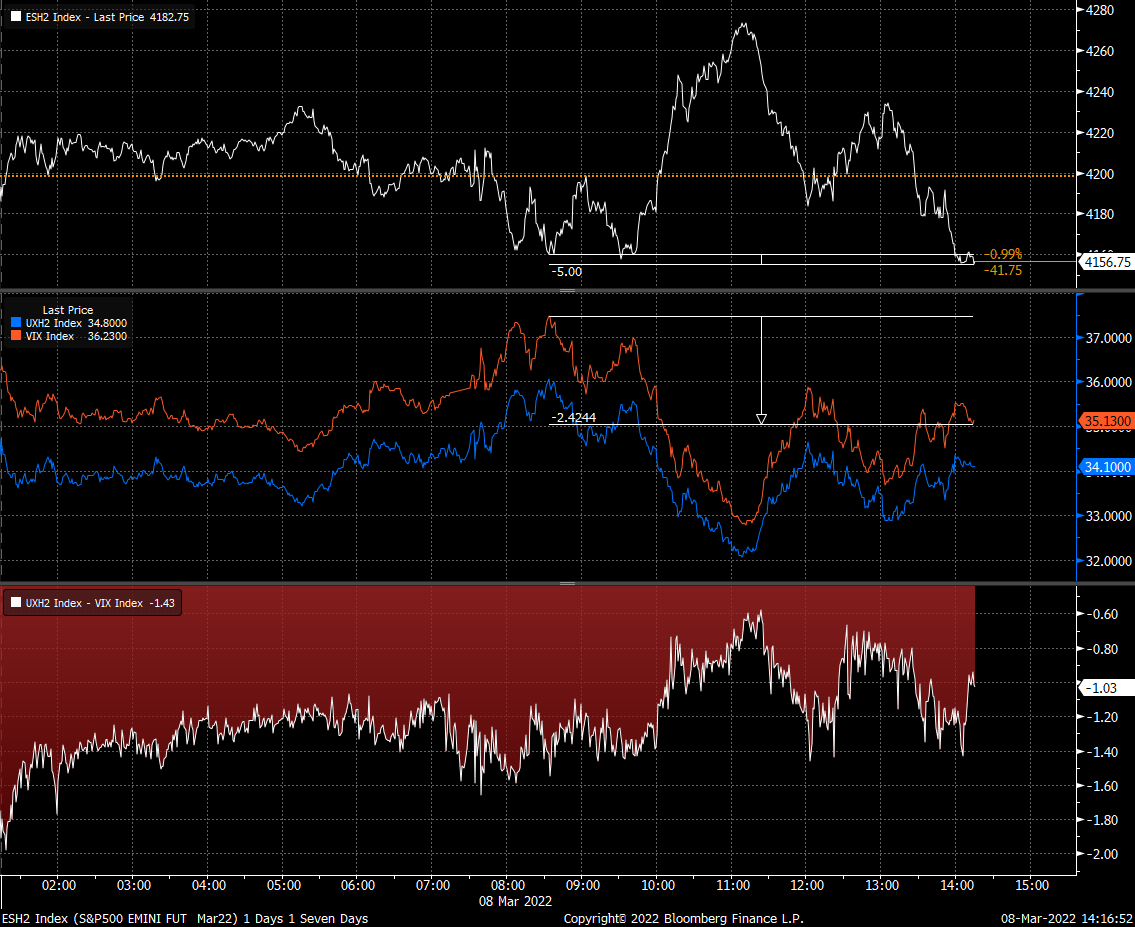Click the -2.4244 measurement annotation label
1135x927 pixels.
pos(573,418)
